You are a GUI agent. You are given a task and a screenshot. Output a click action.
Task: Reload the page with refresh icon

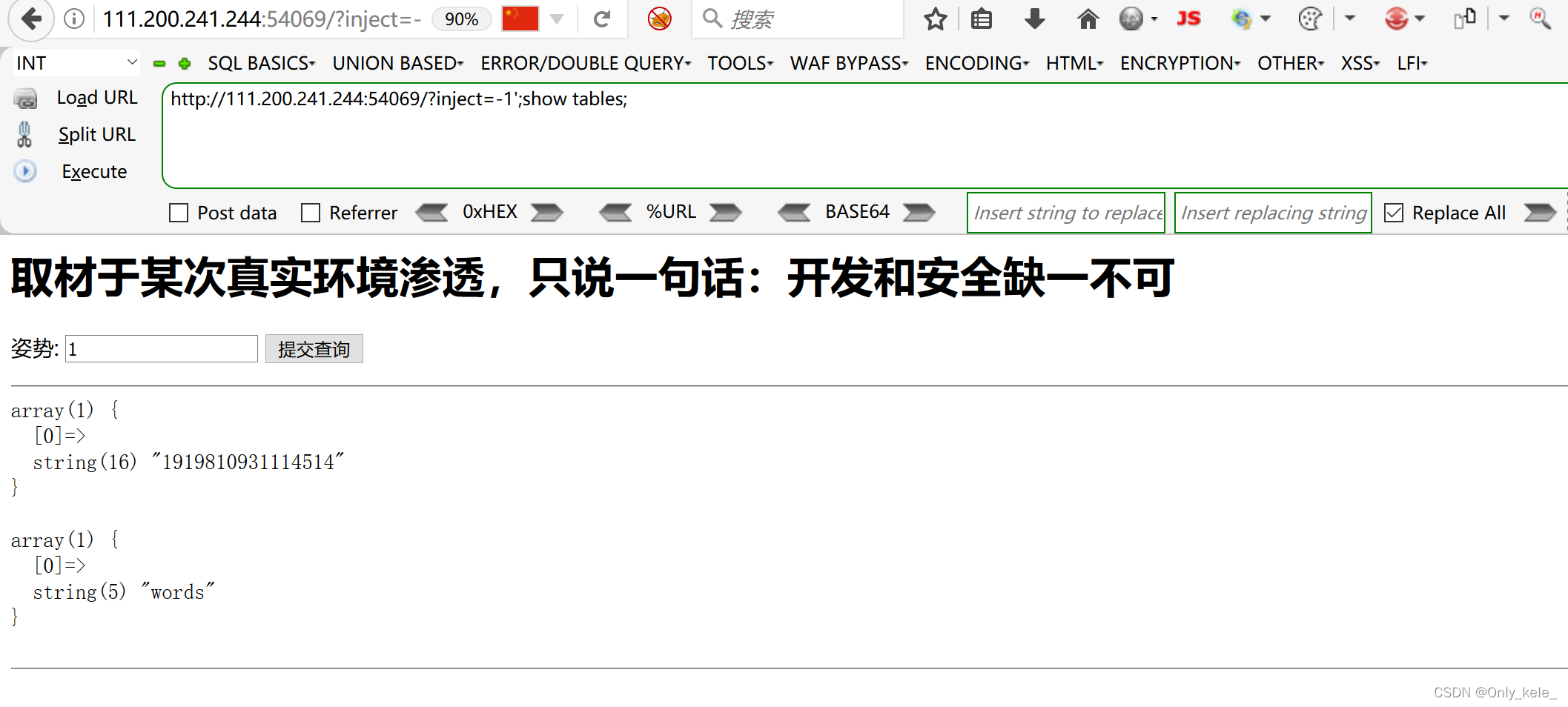602,19
